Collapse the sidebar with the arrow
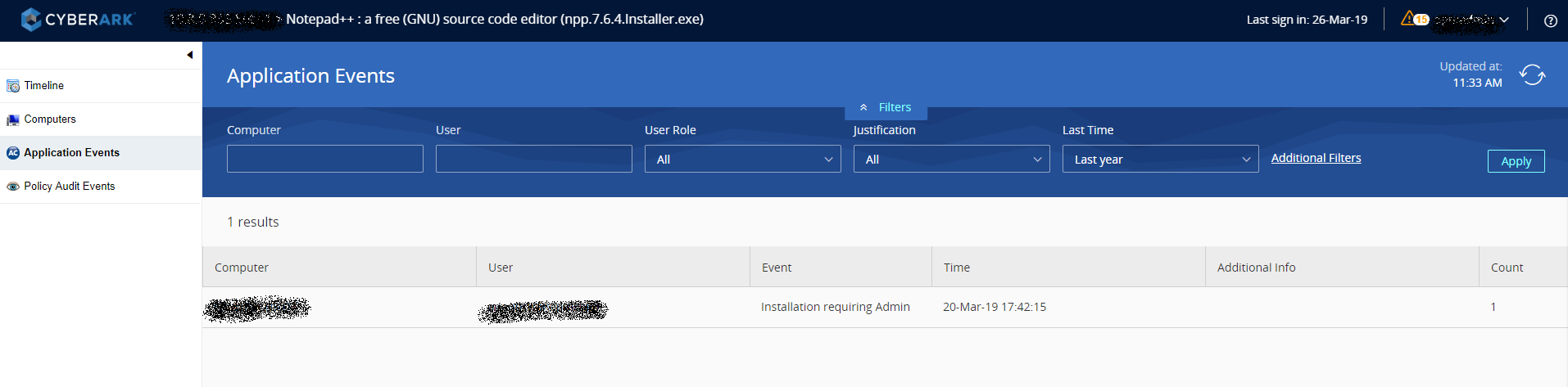The width and height of the screenshot is (1568, 387). tap(190, 55)
